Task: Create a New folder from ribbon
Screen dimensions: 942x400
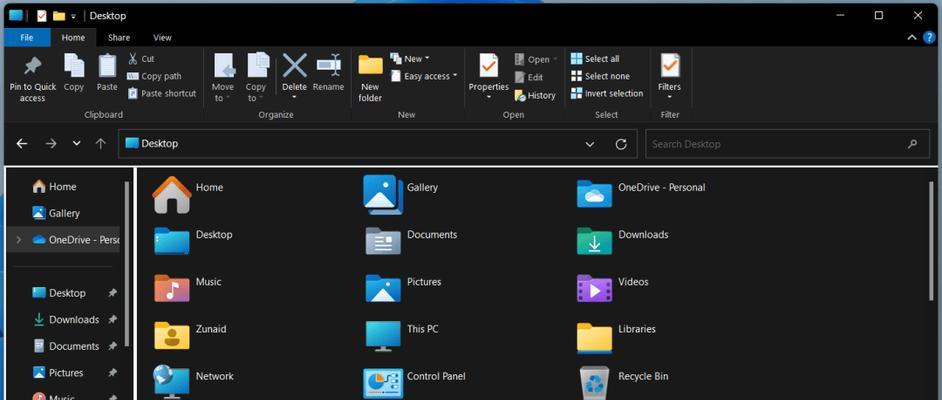Action: click(x=370, y=79)
